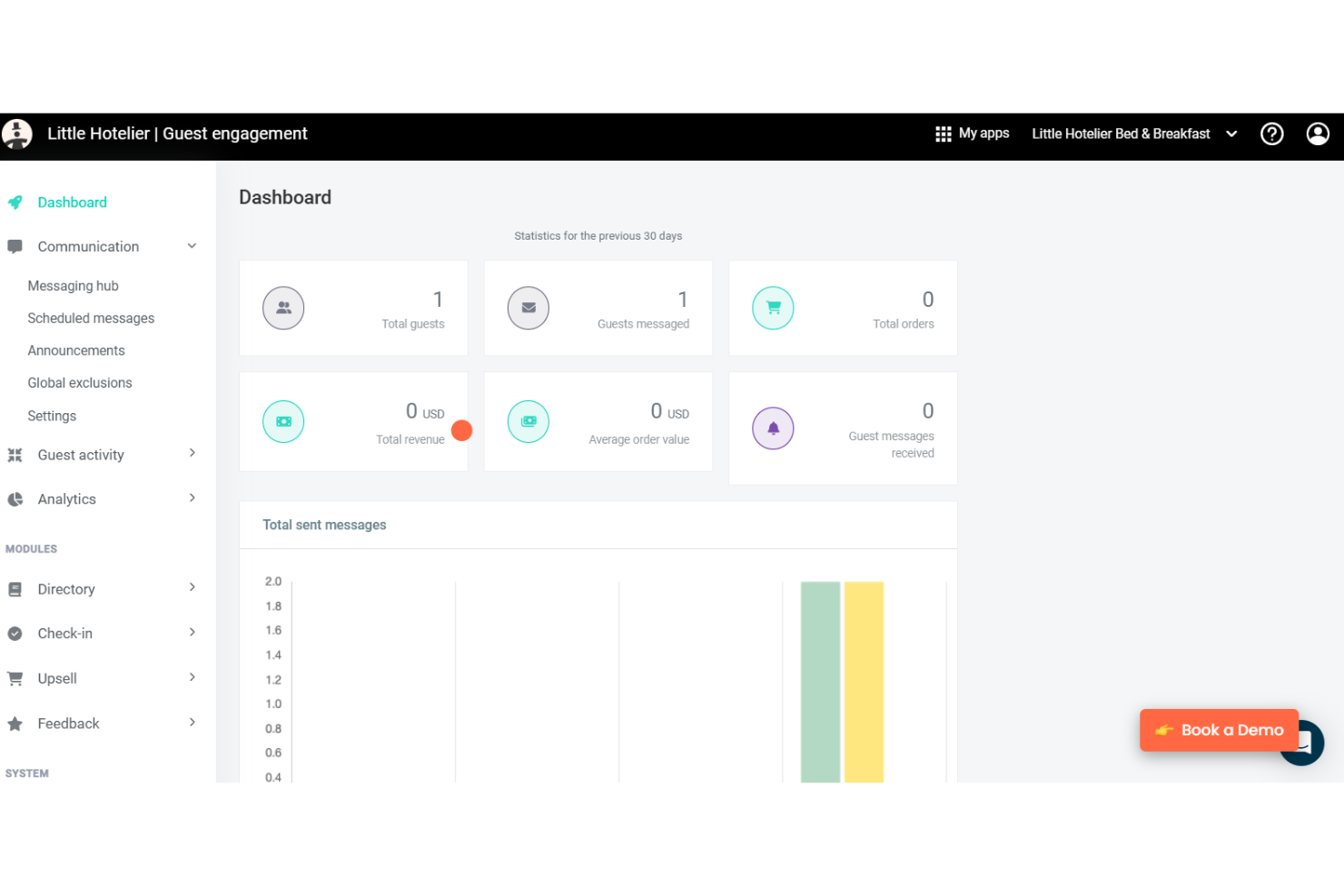
Task: Click the orange notification dot on Total revenue
Action: [462, 430]
